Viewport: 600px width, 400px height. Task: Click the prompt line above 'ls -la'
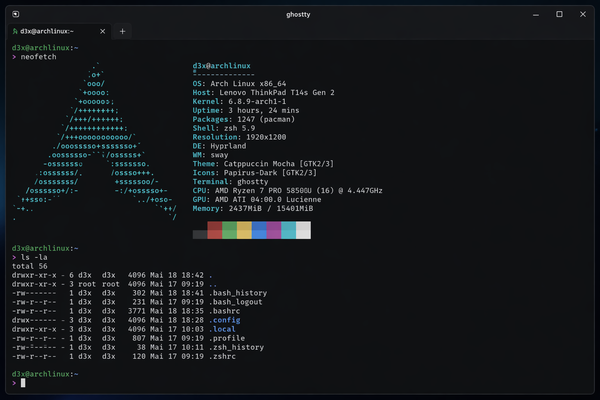[x=45, y=248]
